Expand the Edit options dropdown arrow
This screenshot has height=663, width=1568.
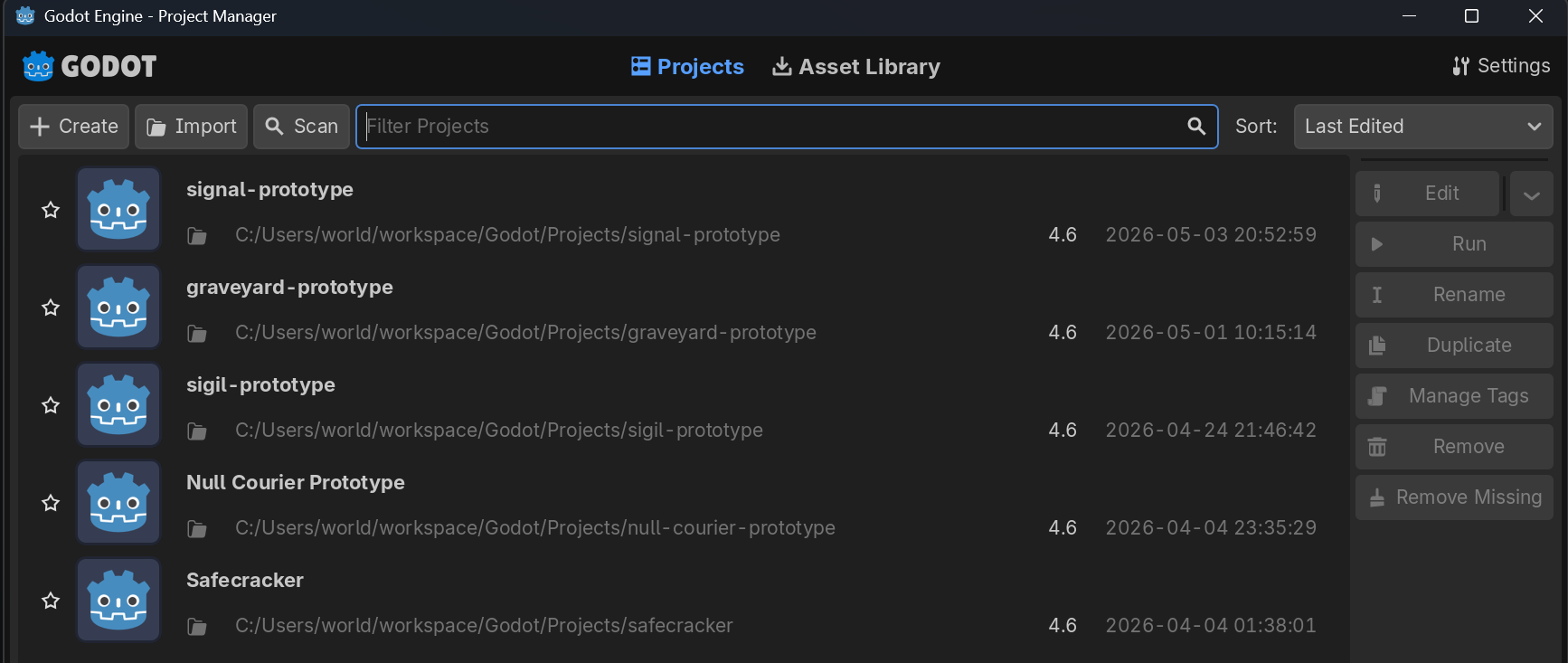1531,194
